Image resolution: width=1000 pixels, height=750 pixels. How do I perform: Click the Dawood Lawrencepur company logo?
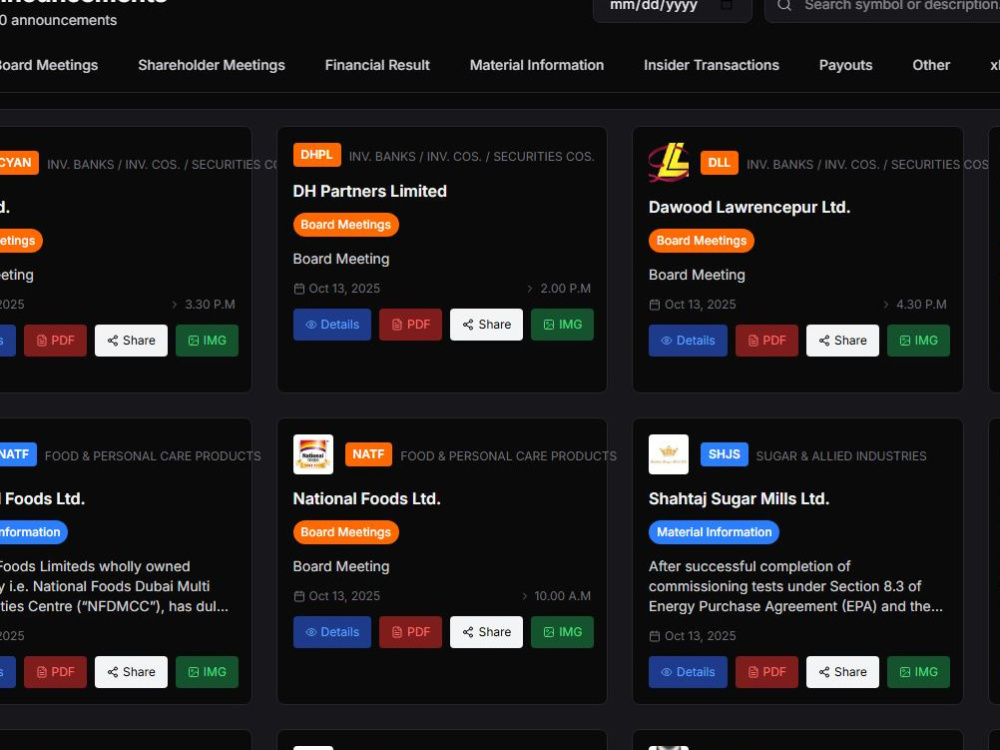click(668, 163)
